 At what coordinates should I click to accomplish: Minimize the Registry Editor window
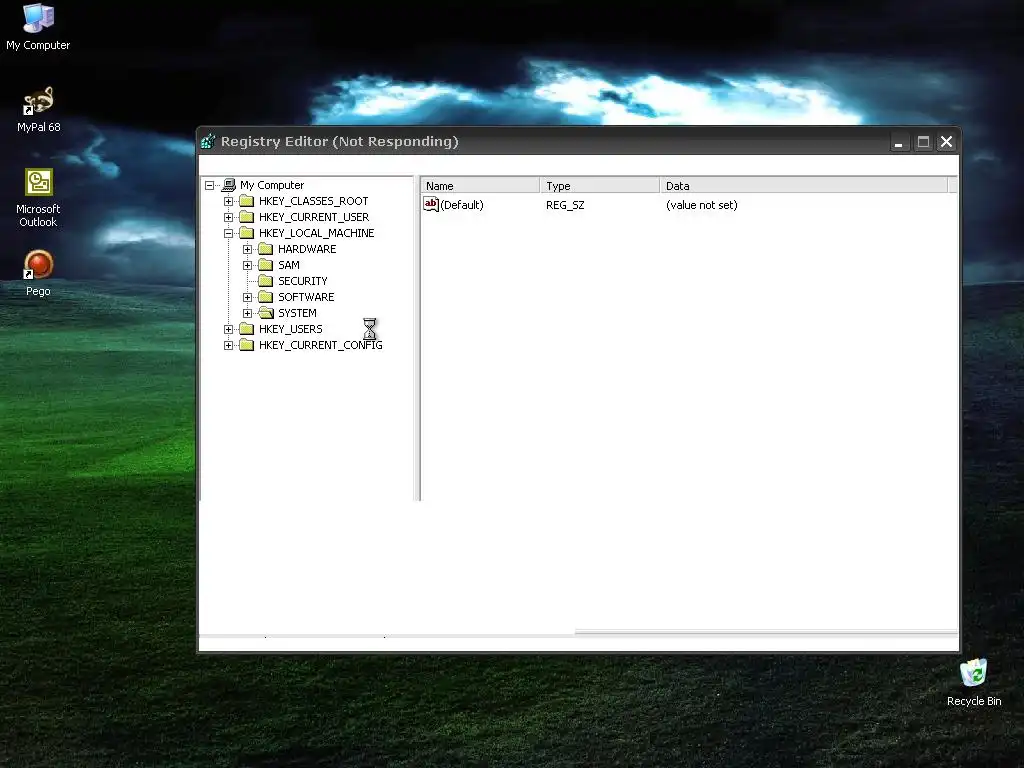click(x=899, y=142)
